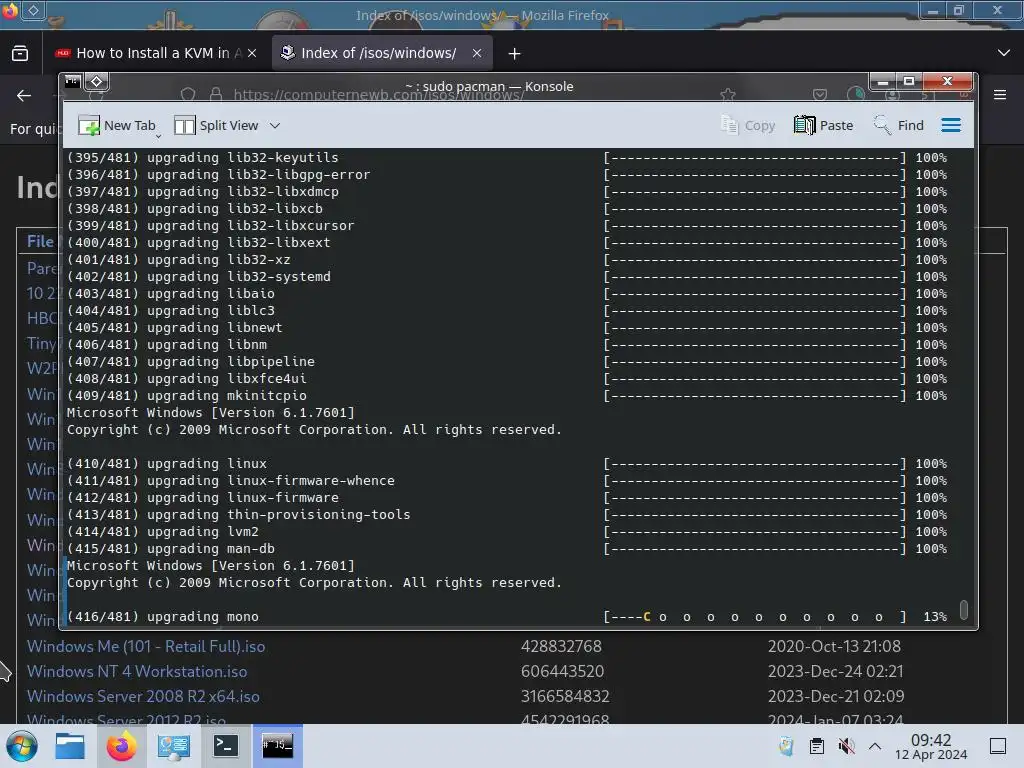Open a new Firefox tab with the plus button
Viewport: 1024px width, 768px height.
pos(515,53)
